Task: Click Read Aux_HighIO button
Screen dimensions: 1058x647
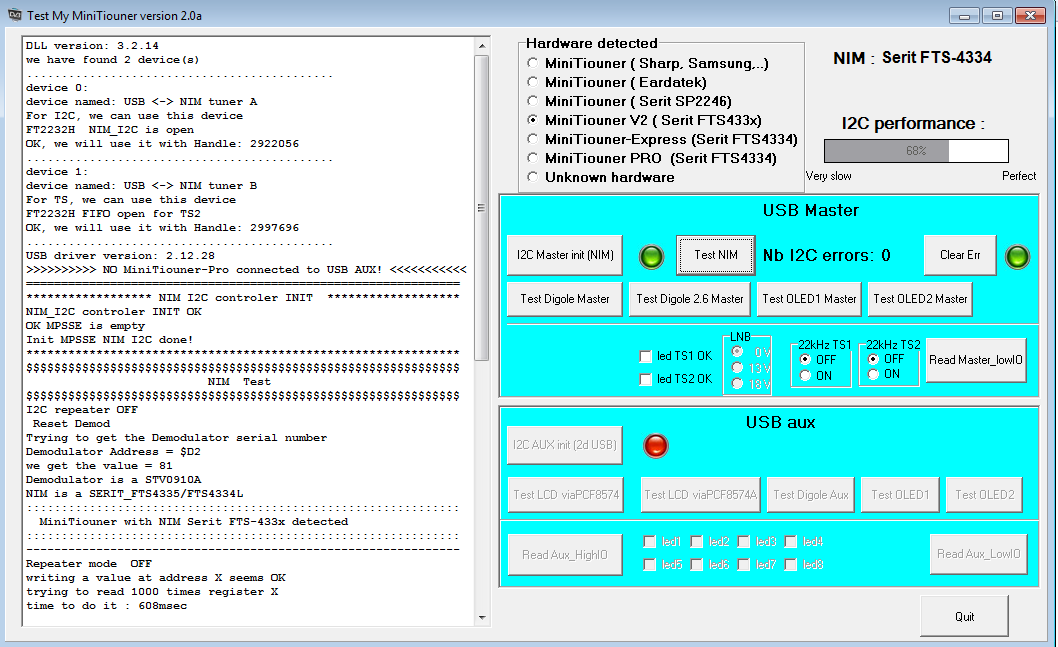Action: point(565,555)
